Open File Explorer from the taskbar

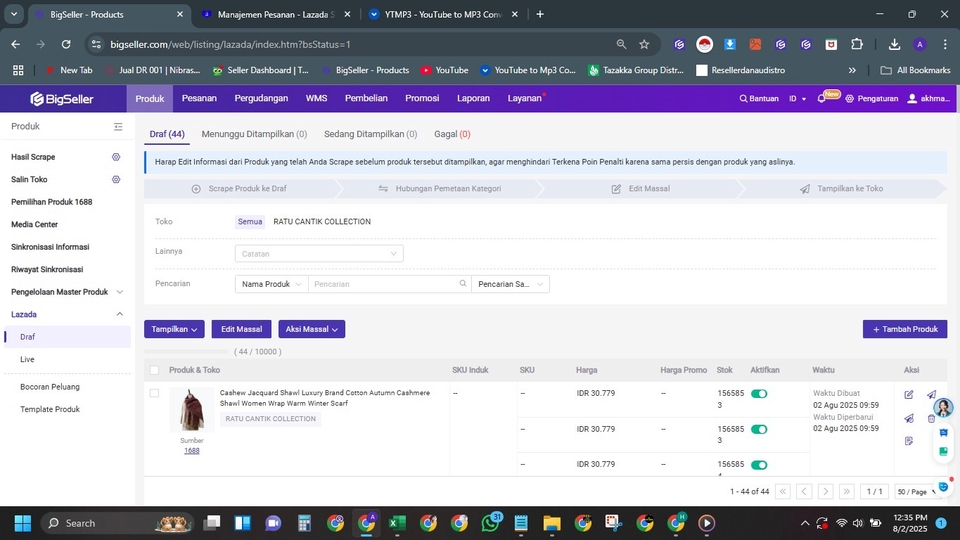click(552, 523)
